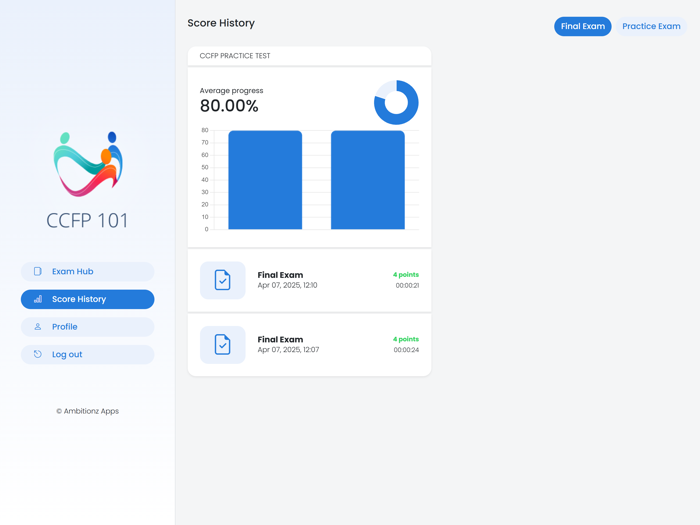700x525 pixels.
Task: Click the 4 points label of 12:07 exam
Action: point(406,339)
